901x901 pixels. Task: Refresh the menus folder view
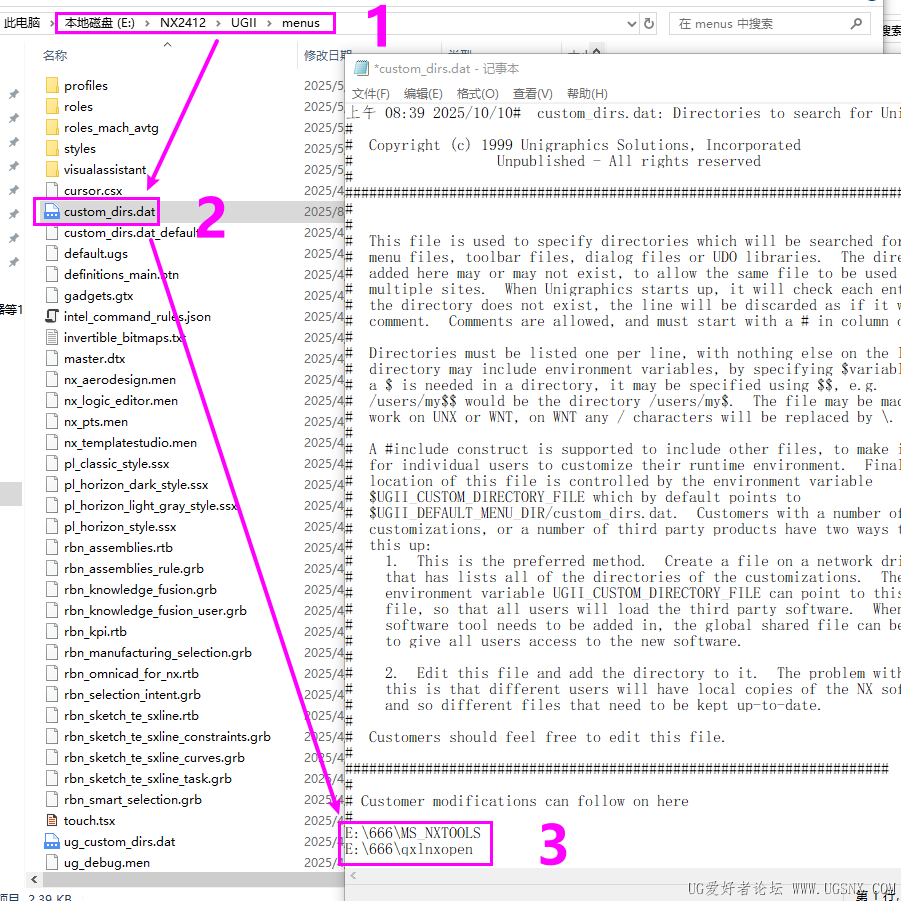[x=649, y=24]
